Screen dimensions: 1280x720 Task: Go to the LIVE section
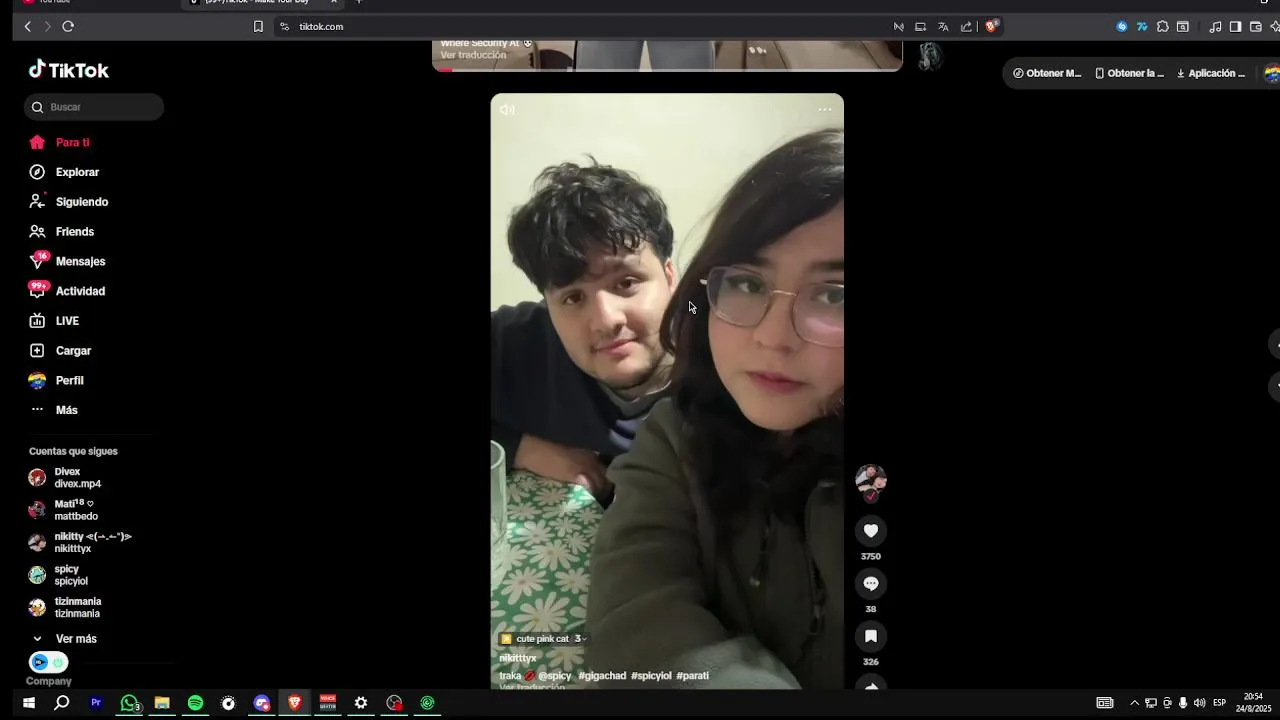click(54, 321)
